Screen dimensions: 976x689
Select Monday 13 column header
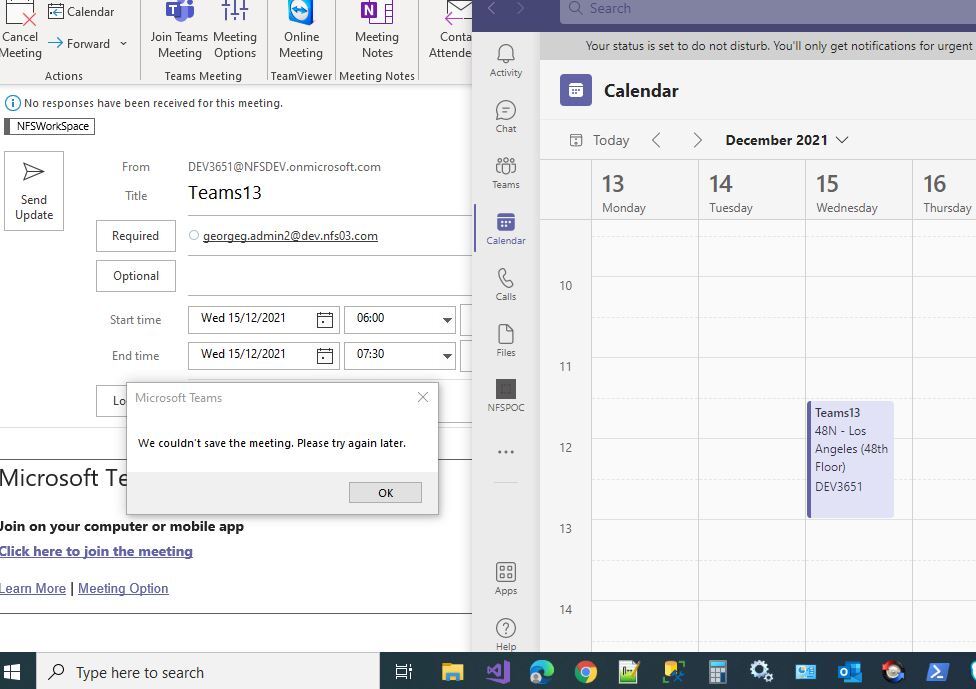(645, 190)
